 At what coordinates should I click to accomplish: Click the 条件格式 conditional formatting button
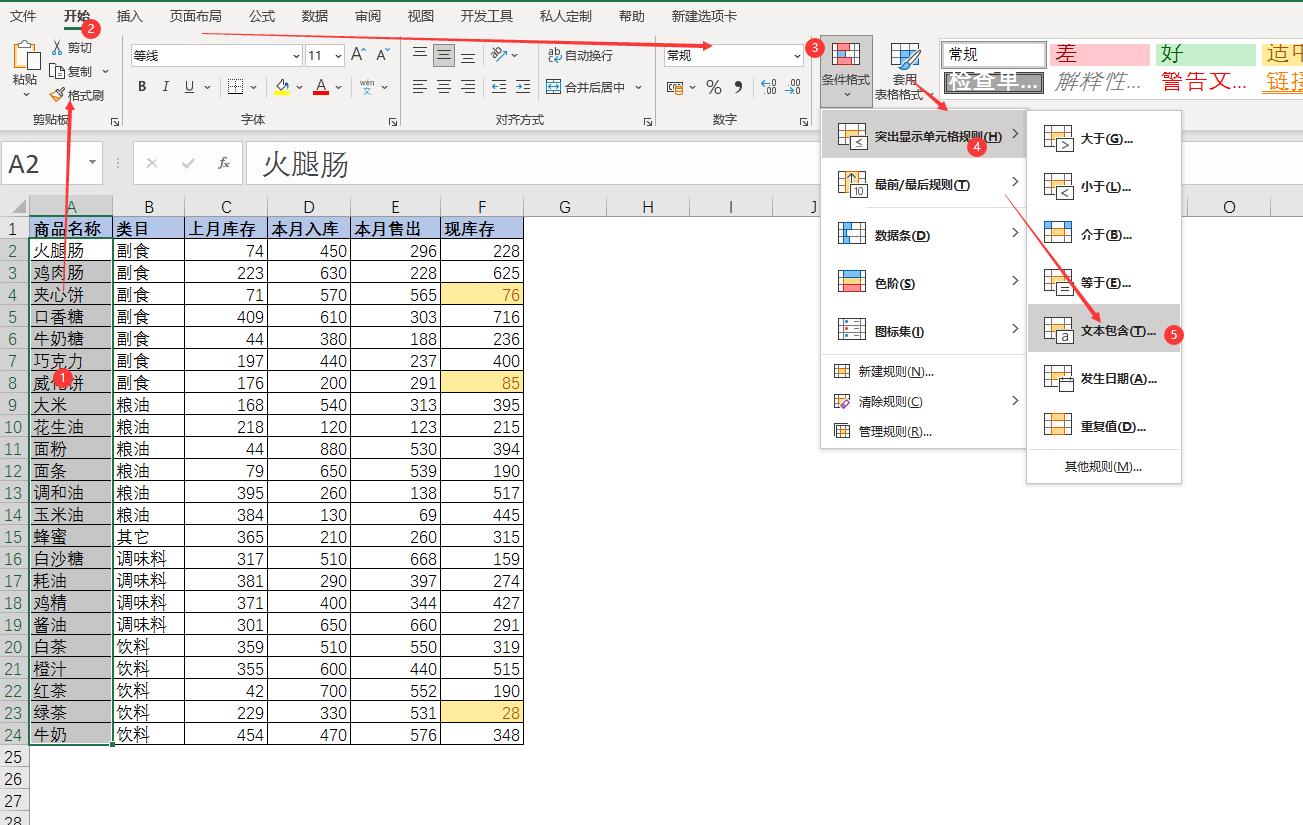(x=846, y=70)
